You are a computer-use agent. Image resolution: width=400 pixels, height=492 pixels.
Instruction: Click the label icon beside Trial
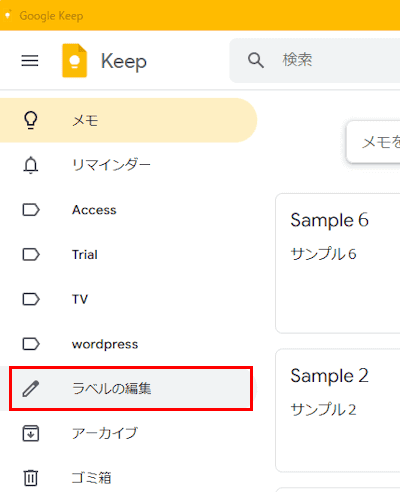pos(31,255)
